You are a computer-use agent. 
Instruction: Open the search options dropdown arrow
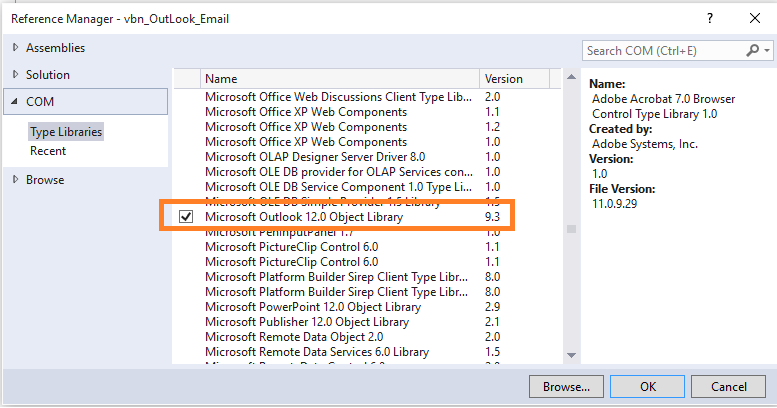pyautogui.click(x=767, y=51)
